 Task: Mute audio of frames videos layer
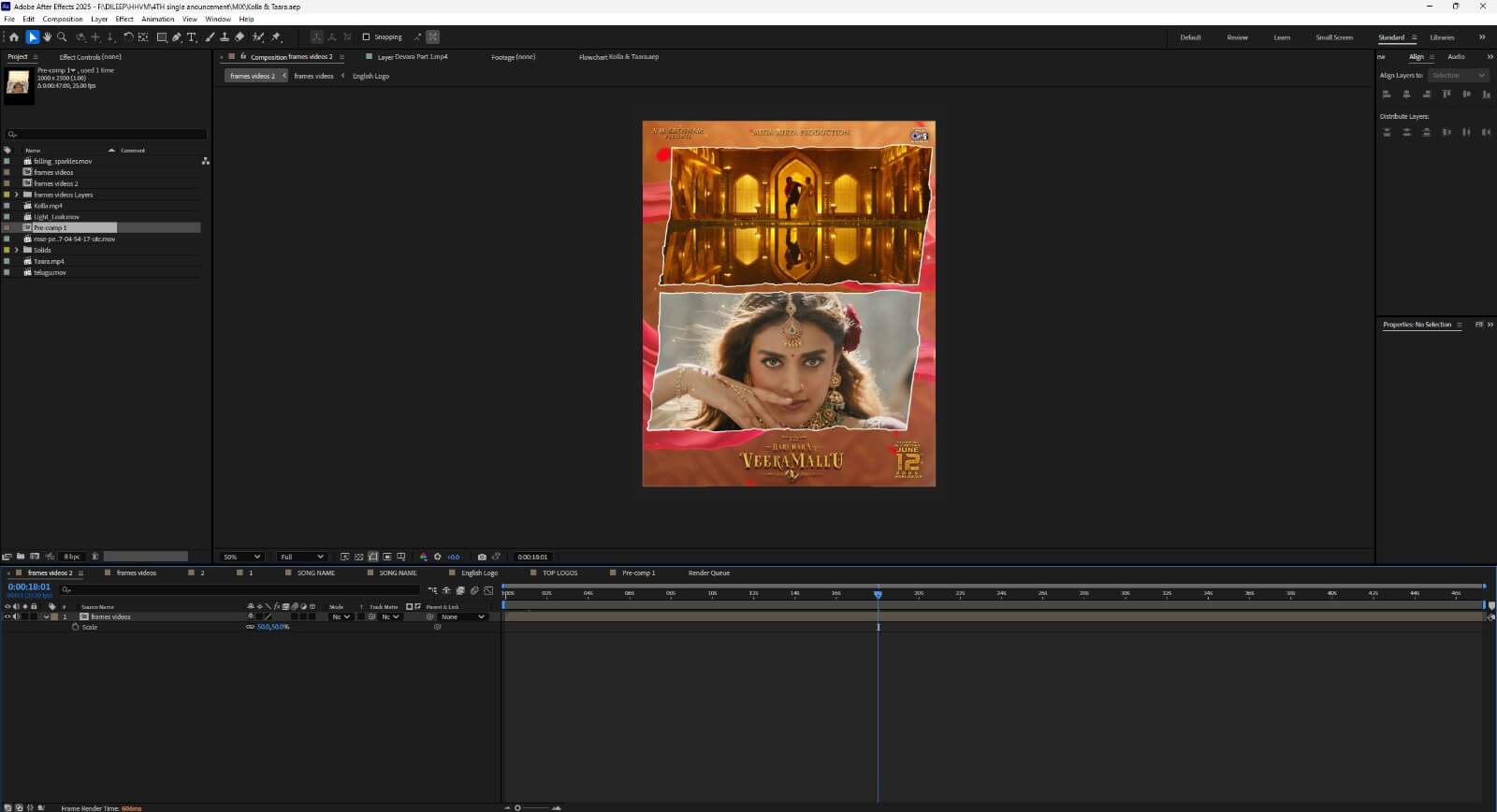click(16, 616)
